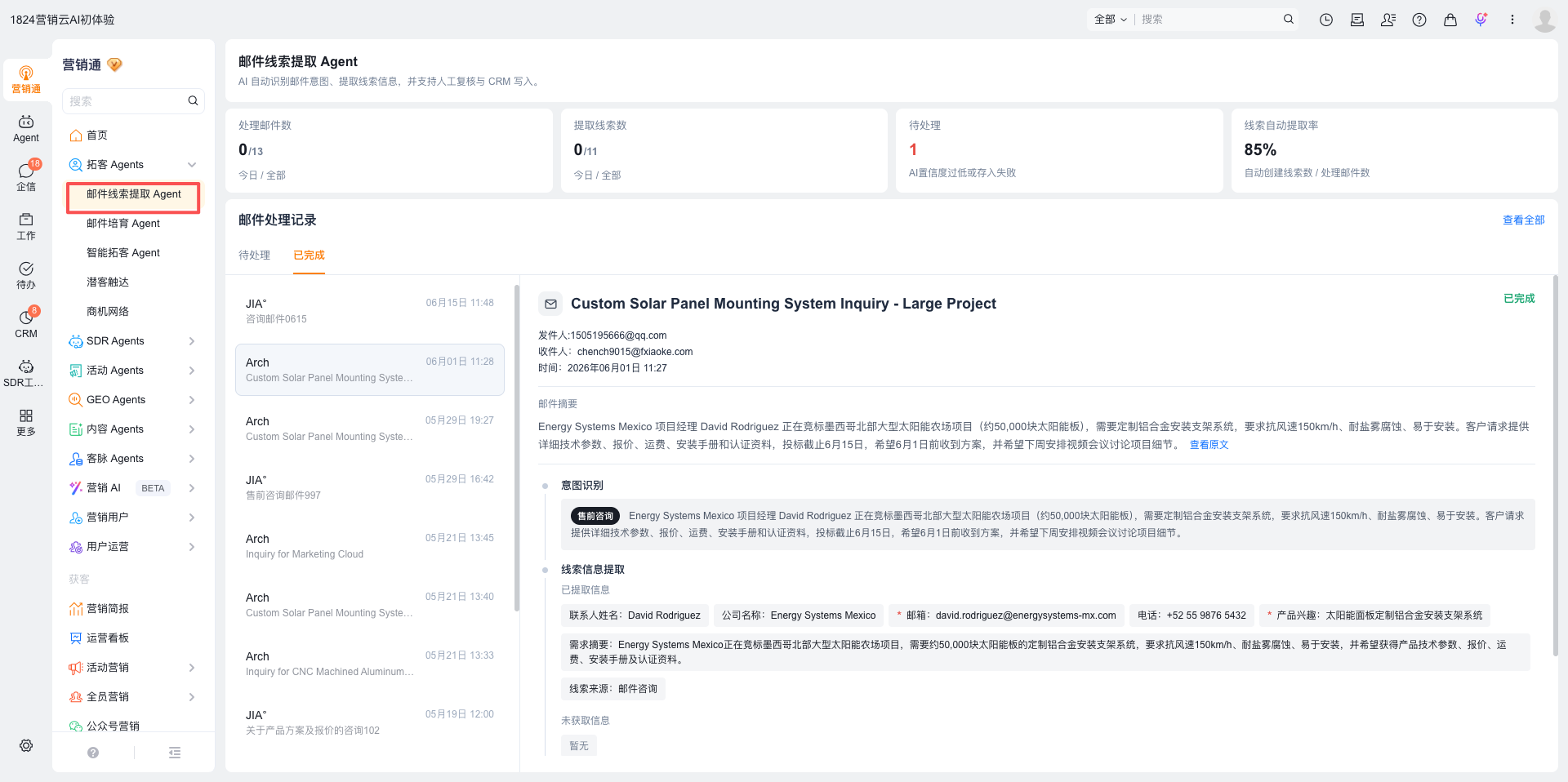Open 企信 messages with badge 18
This screenshot has width=1568, height=782.
(26, 176)
